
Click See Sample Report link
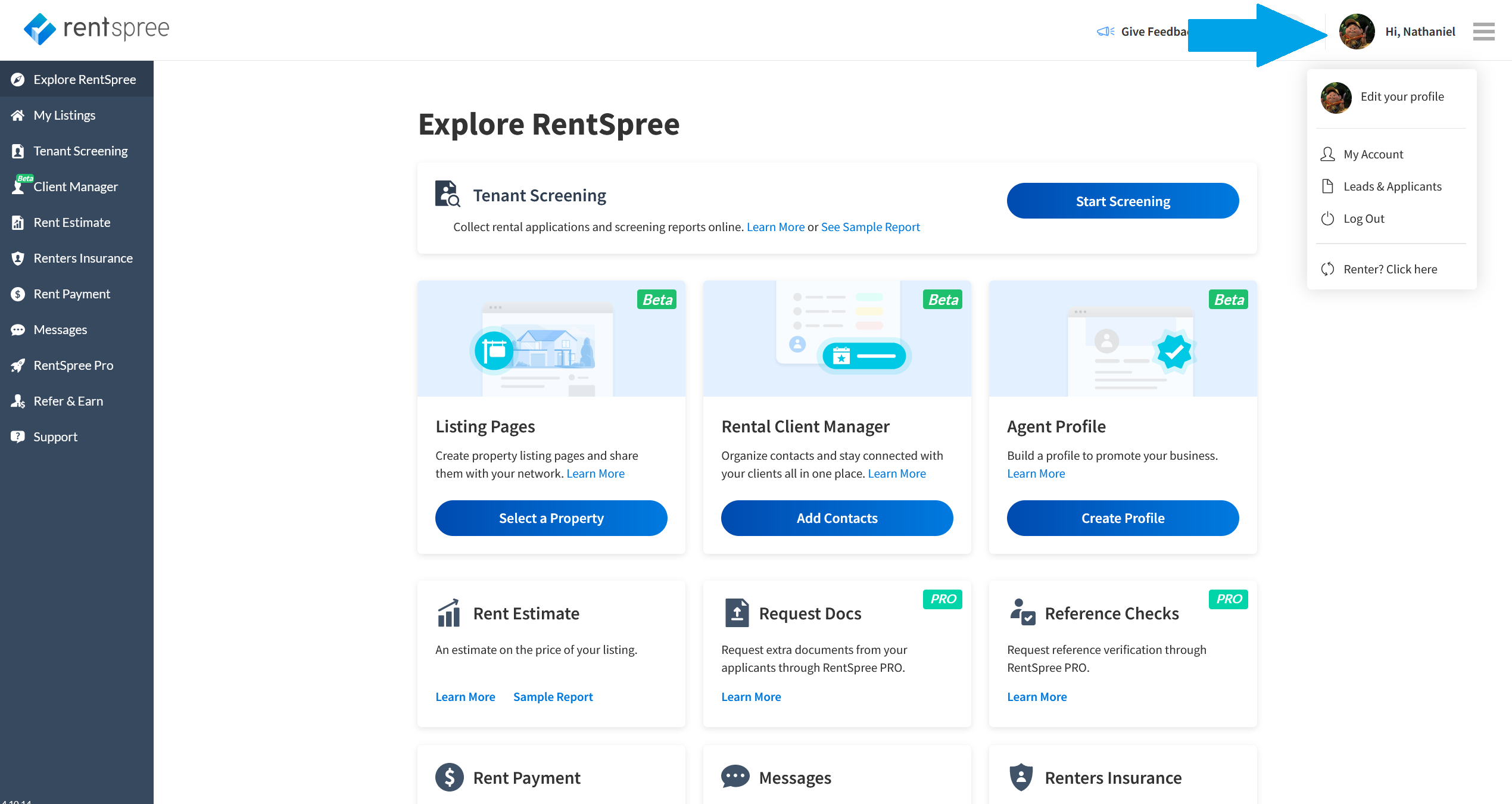(870, 227)
